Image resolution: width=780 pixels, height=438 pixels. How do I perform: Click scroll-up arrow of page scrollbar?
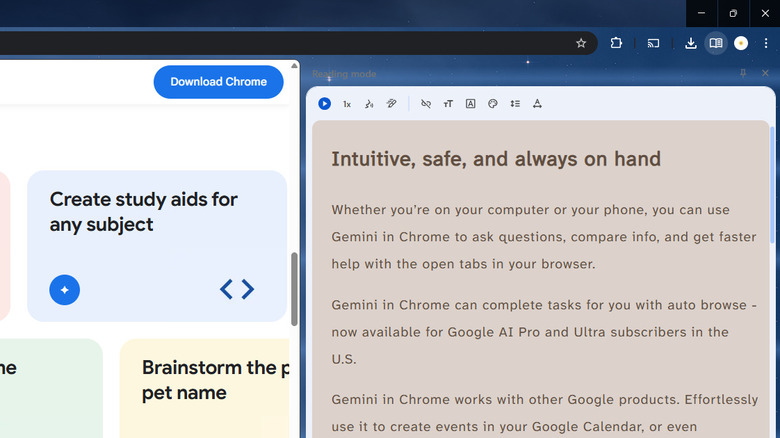[294, 66]
